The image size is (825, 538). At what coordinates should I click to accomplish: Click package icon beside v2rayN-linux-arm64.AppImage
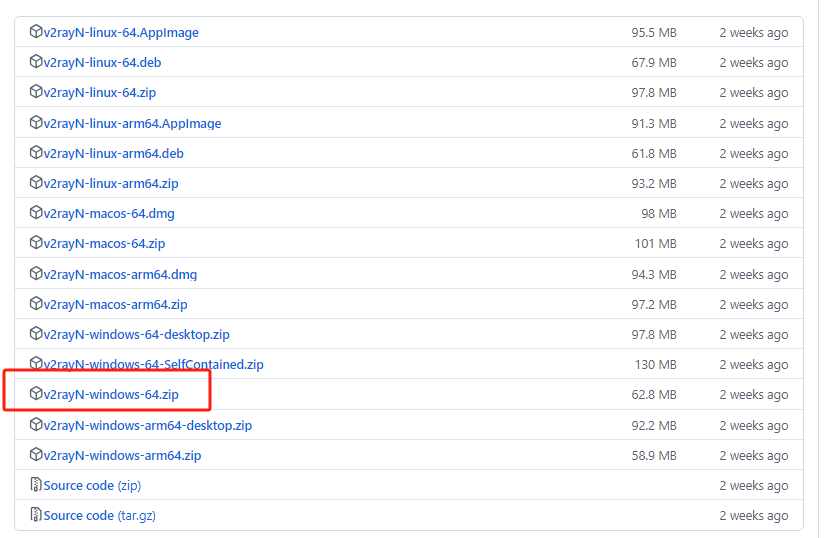pos(36,123)
